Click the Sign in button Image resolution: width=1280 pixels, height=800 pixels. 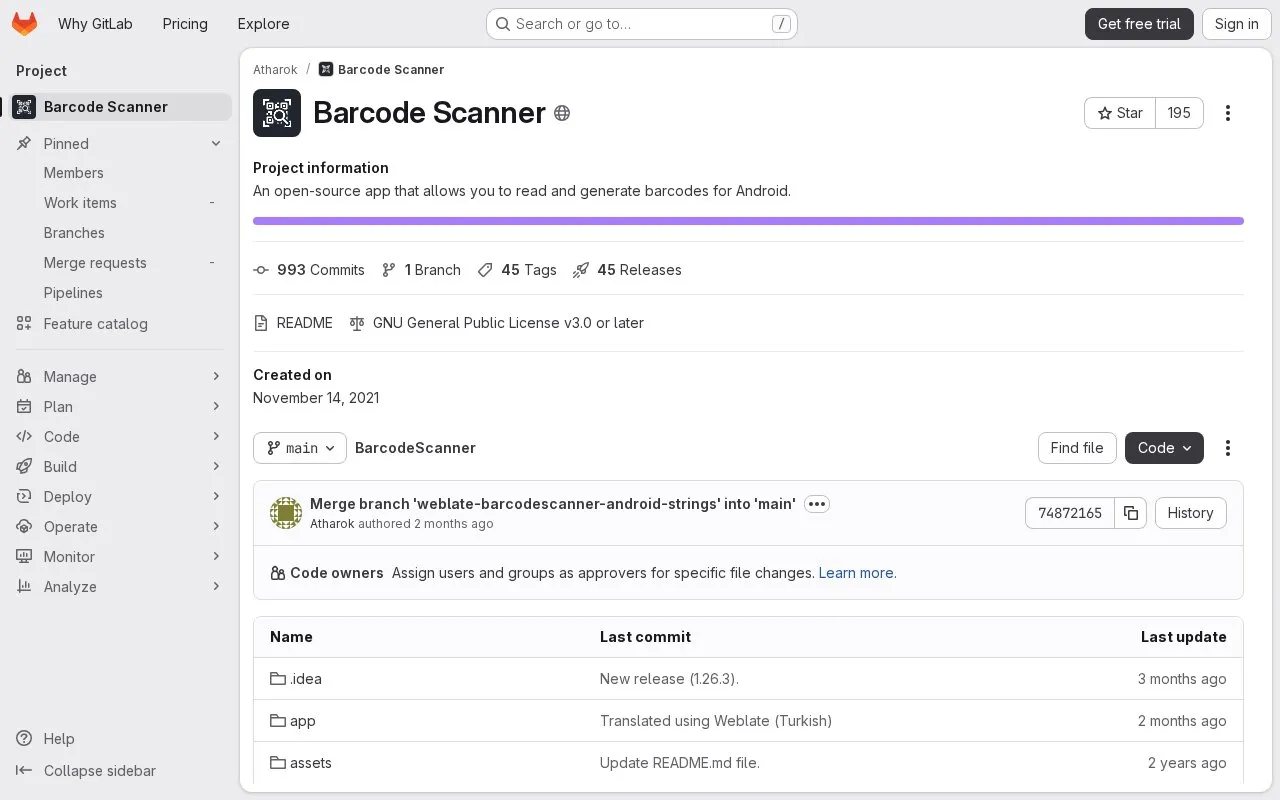coord(1237,24)
